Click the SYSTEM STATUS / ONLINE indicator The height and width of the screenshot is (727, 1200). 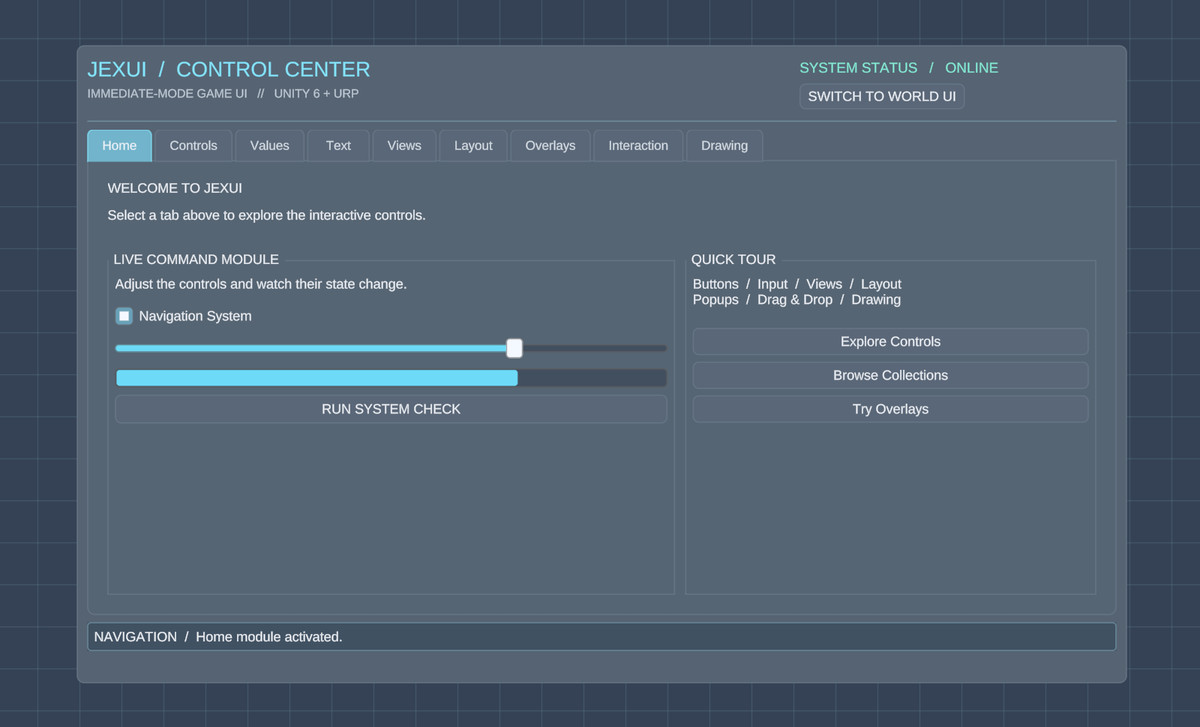pos(899,68)
